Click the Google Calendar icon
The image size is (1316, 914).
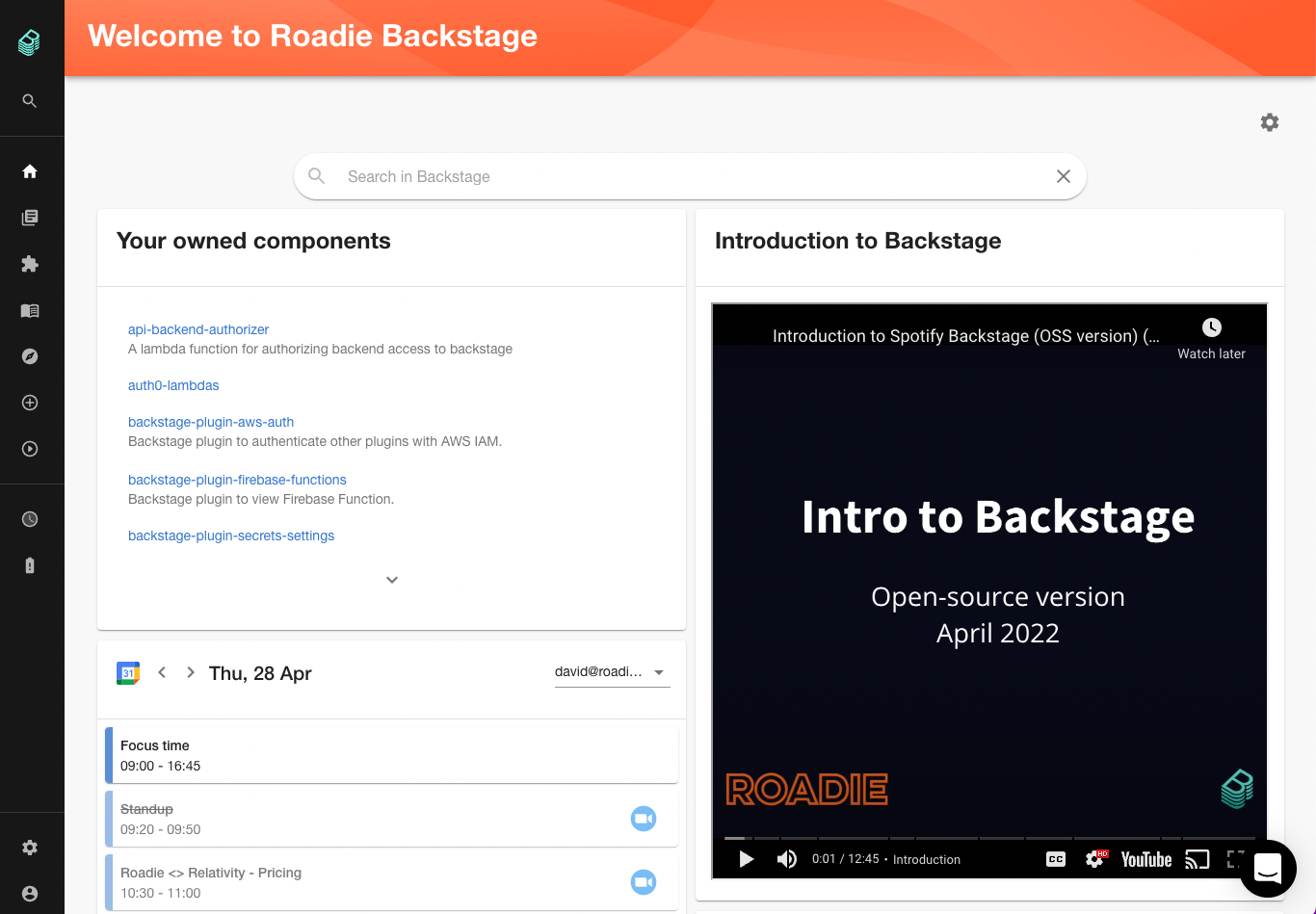coord(128,673)
